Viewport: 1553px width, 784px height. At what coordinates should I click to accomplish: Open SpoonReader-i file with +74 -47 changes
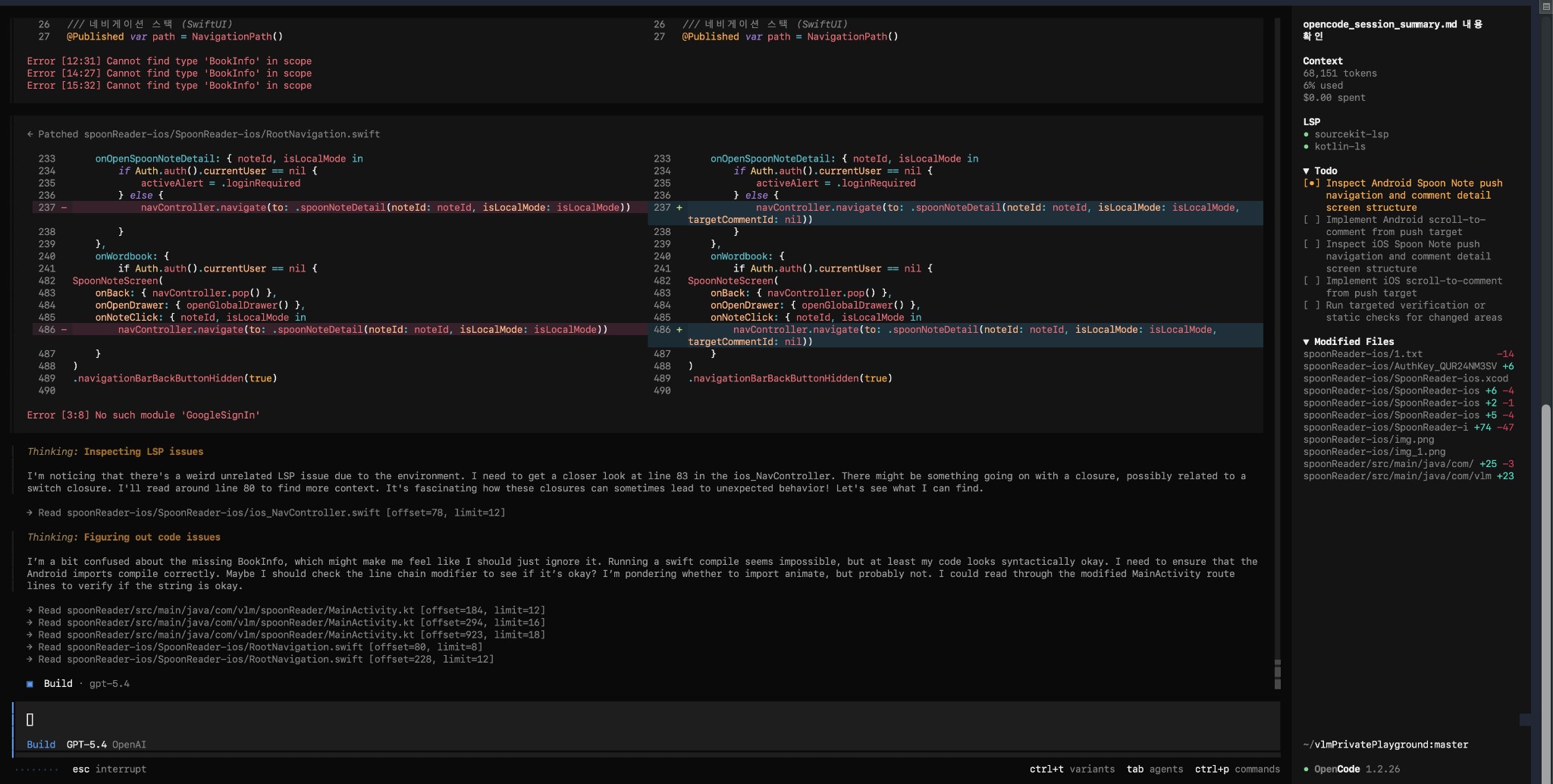[x=1408, y=427]
